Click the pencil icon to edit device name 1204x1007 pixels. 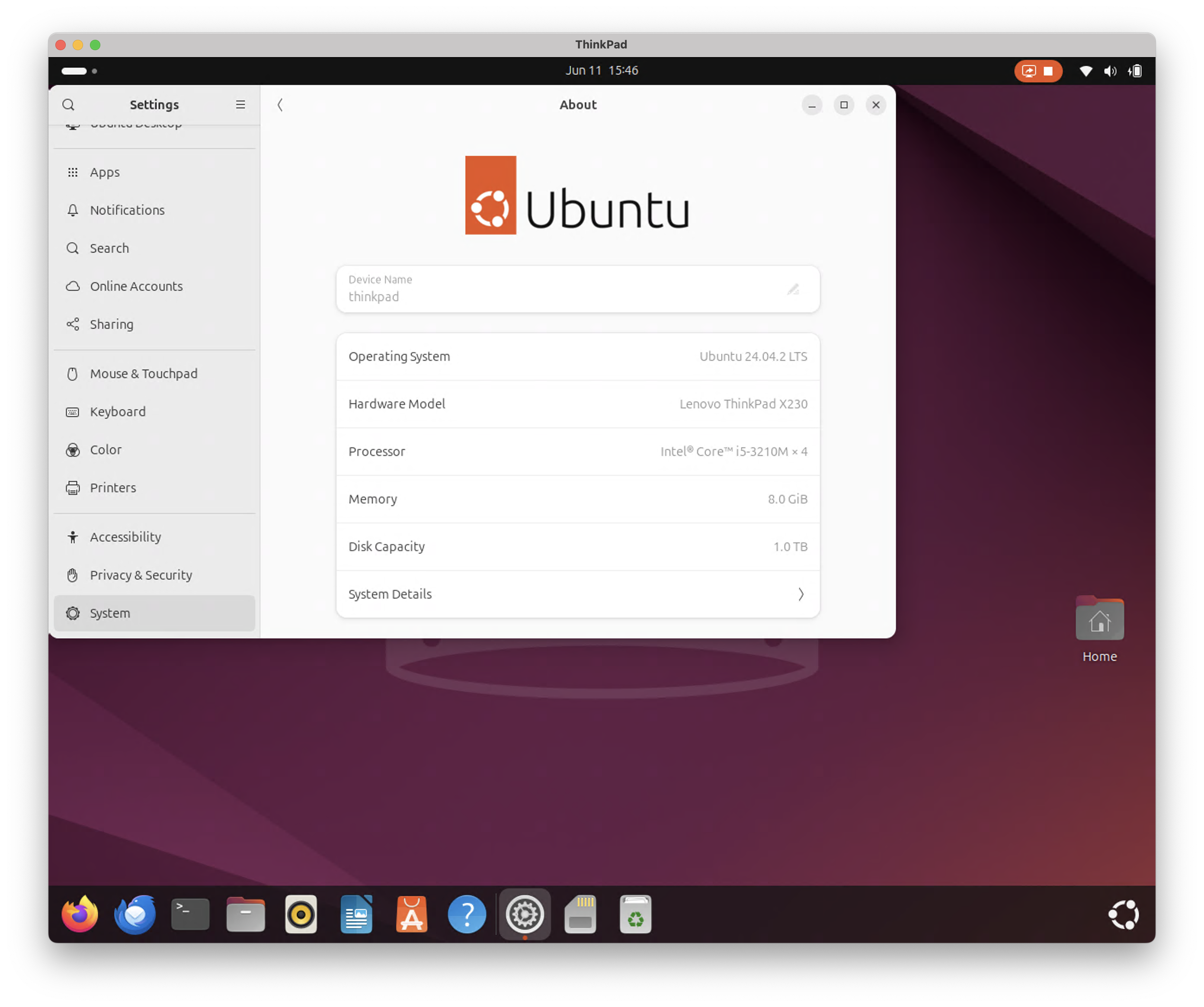(794, 289)
